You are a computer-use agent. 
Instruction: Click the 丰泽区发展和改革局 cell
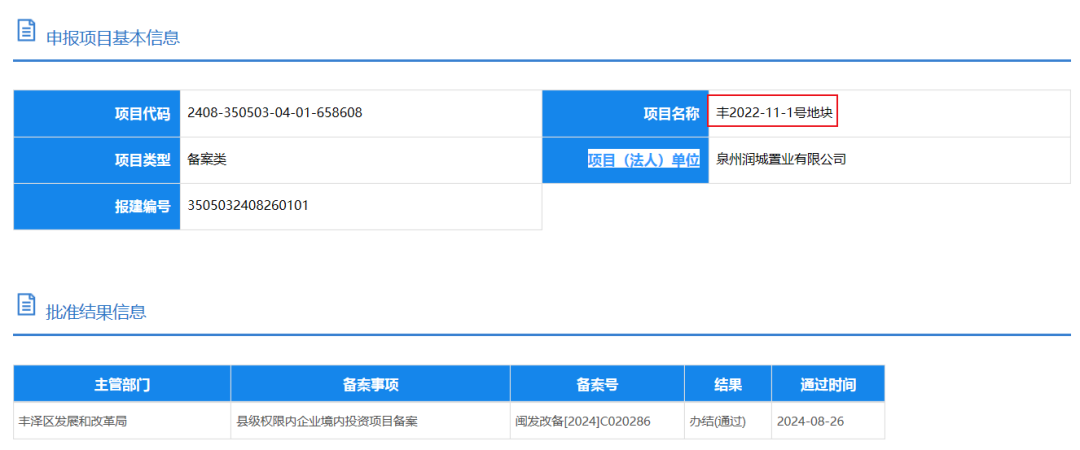(122, 421)
